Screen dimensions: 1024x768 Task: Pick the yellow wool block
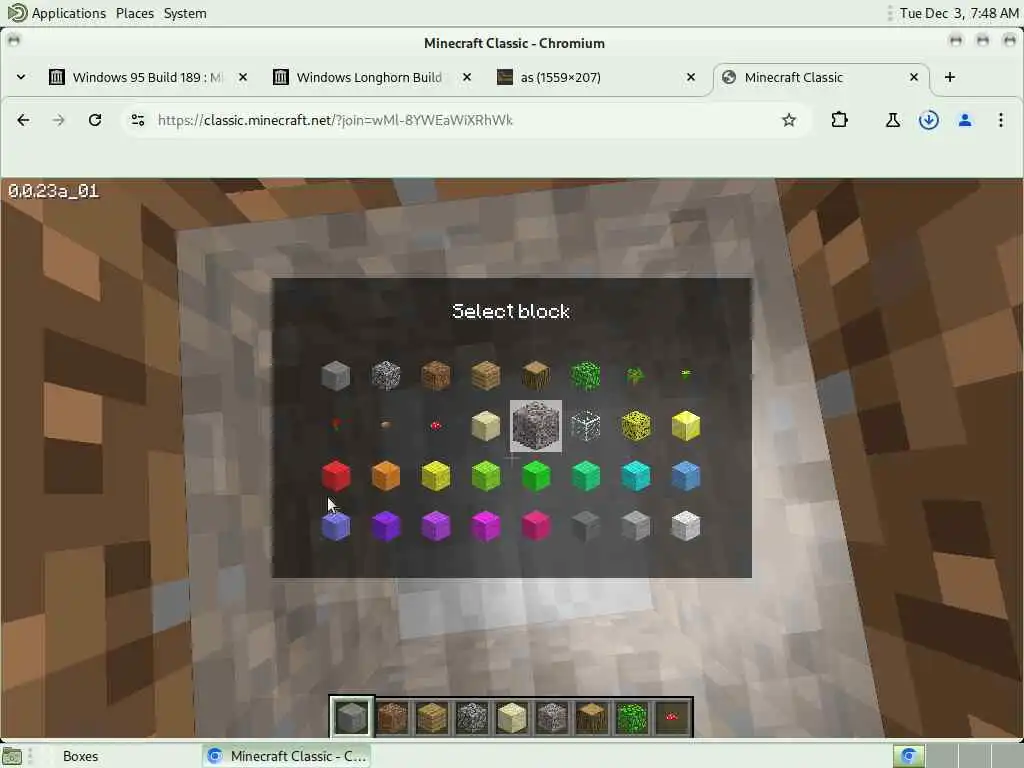(436, 476)
